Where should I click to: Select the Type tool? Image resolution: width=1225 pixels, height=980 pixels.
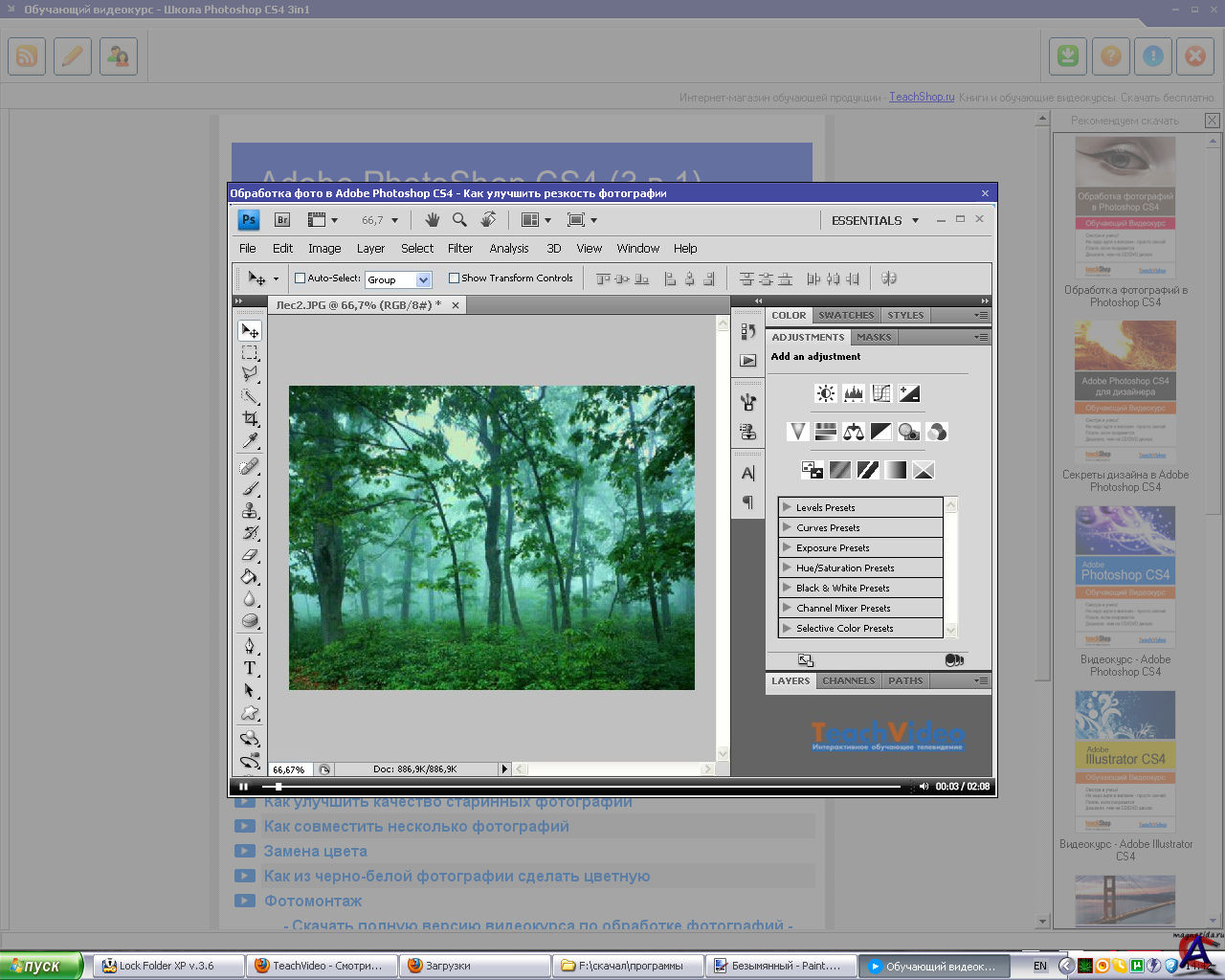pyautogui.click(x=250, y=668)
